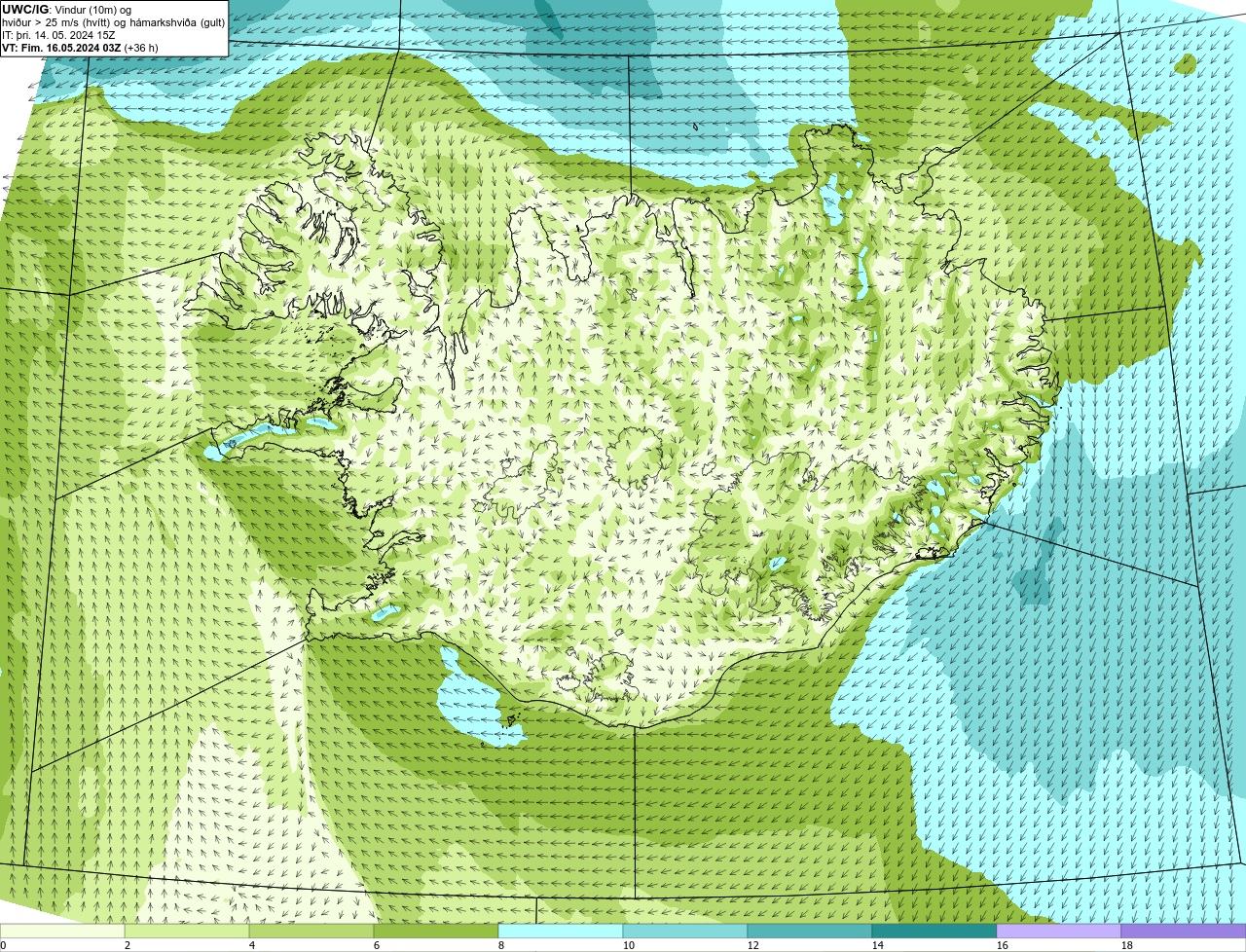The image size is (1246, 952).
Task: Click the 0–2 m/s pale yellow legend segment
Action: click(x=62, y=931)
